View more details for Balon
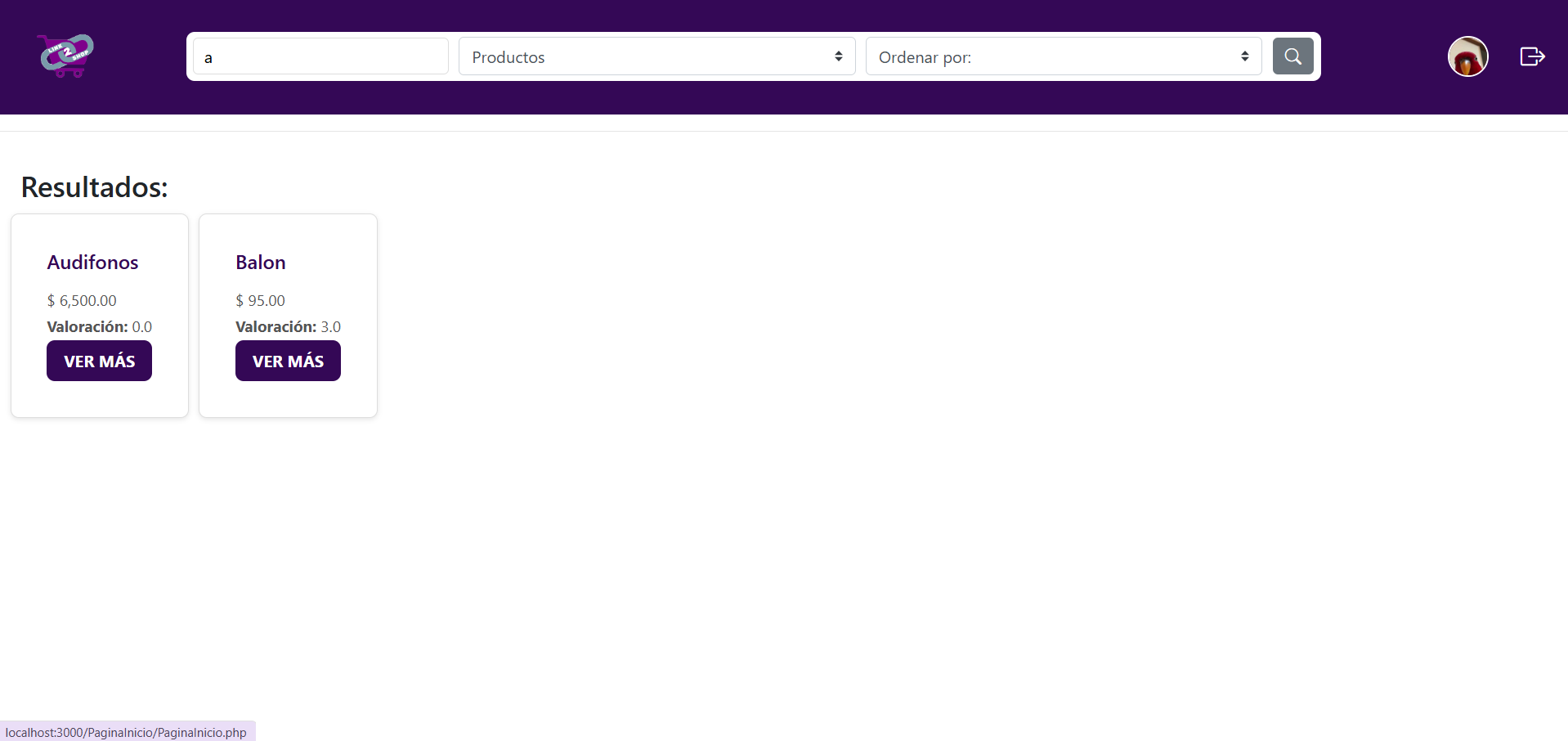The width and height of the screenshot is (1568, 741). (x=288, y=361)
